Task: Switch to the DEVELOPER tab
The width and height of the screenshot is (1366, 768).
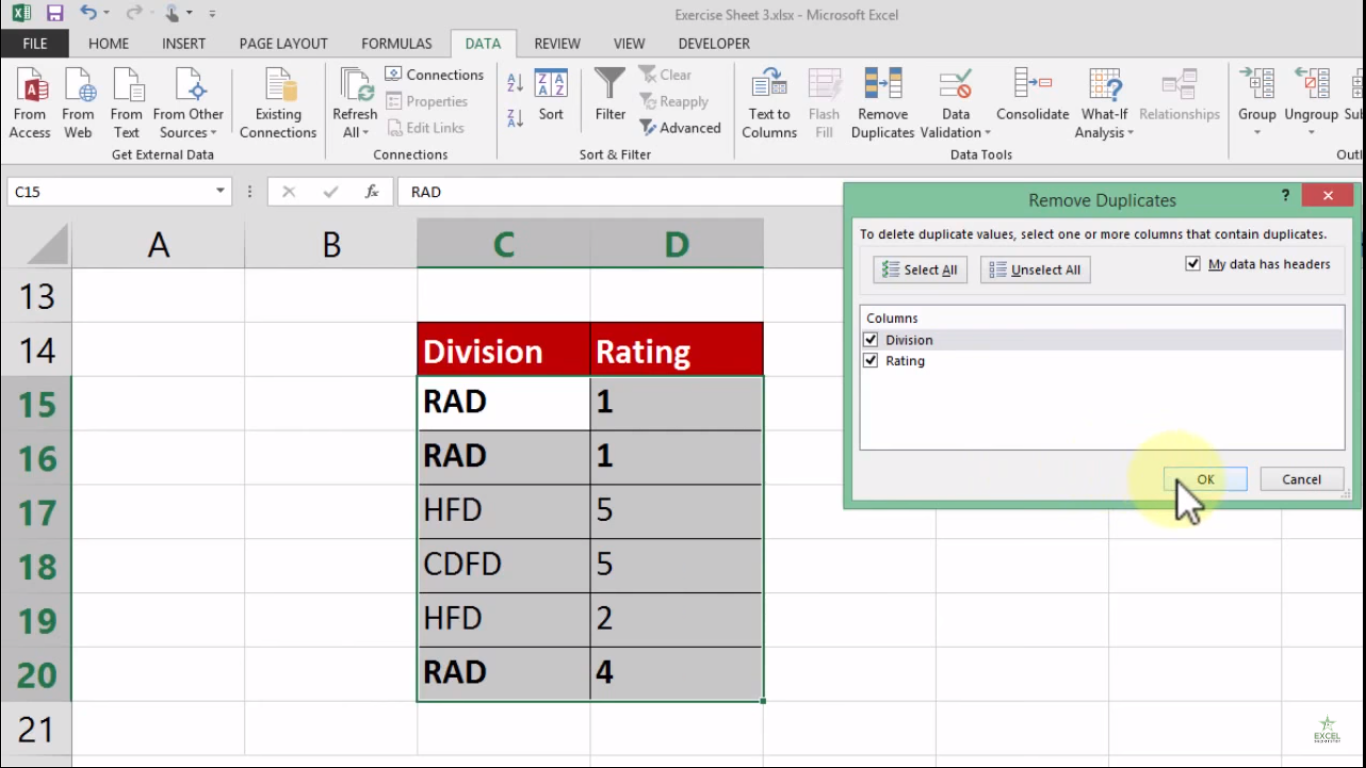Action: pyautogui.click(x=714, y=44)
